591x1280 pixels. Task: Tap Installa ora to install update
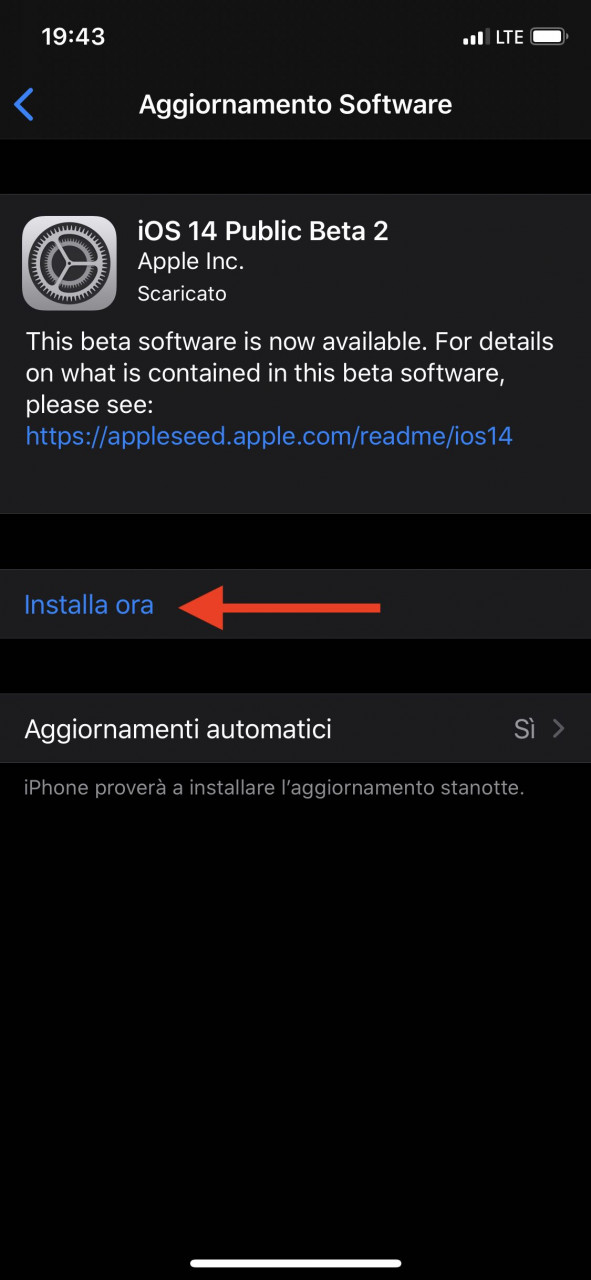click(x=89, y=605)
